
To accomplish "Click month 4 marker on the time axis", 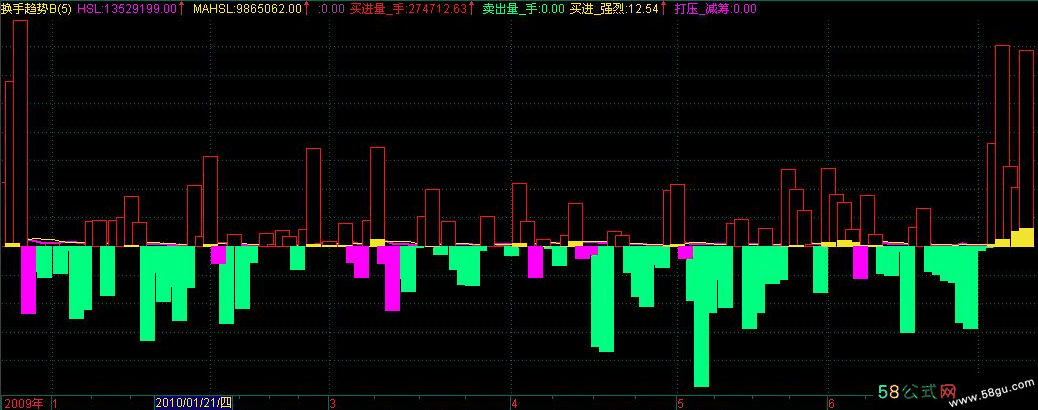I will tap(514, 403).
